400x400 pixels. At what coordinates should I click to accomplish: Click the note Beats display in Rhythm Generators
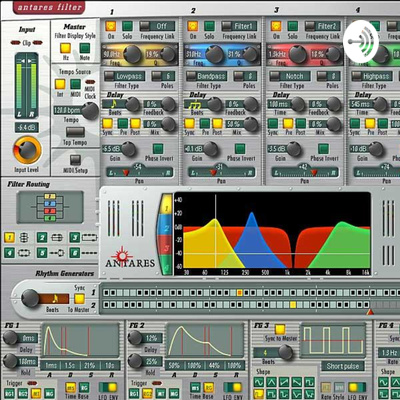click(x=54, y=298)
